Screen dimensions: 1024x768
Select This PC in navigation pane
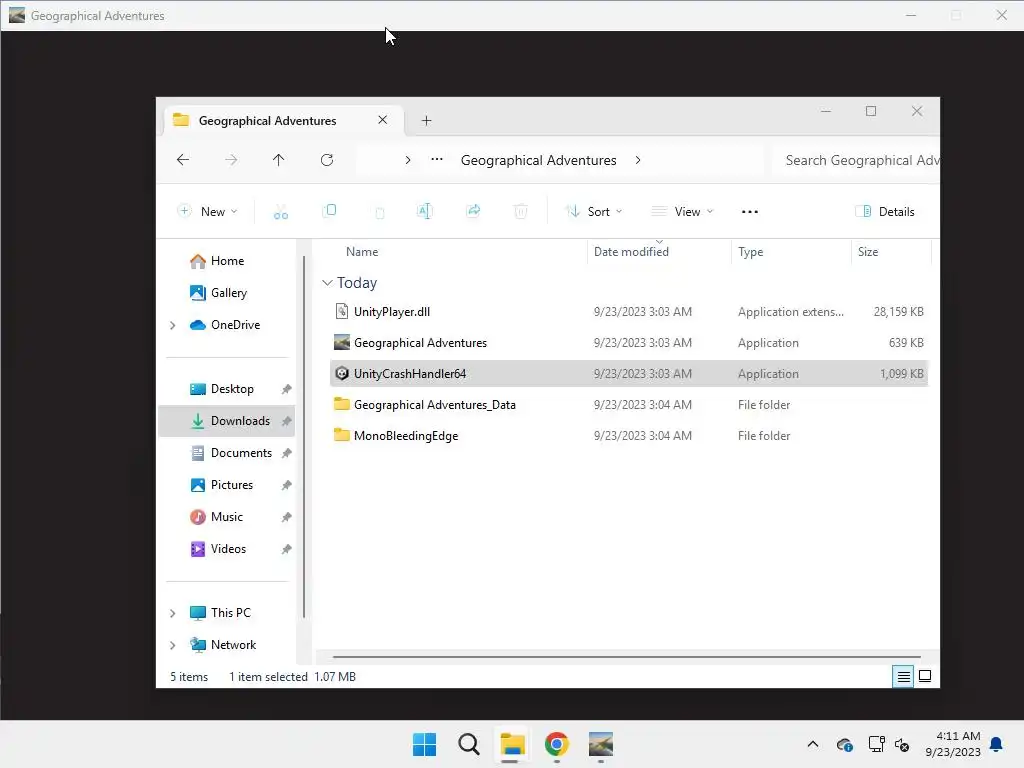tap(230, 613)
